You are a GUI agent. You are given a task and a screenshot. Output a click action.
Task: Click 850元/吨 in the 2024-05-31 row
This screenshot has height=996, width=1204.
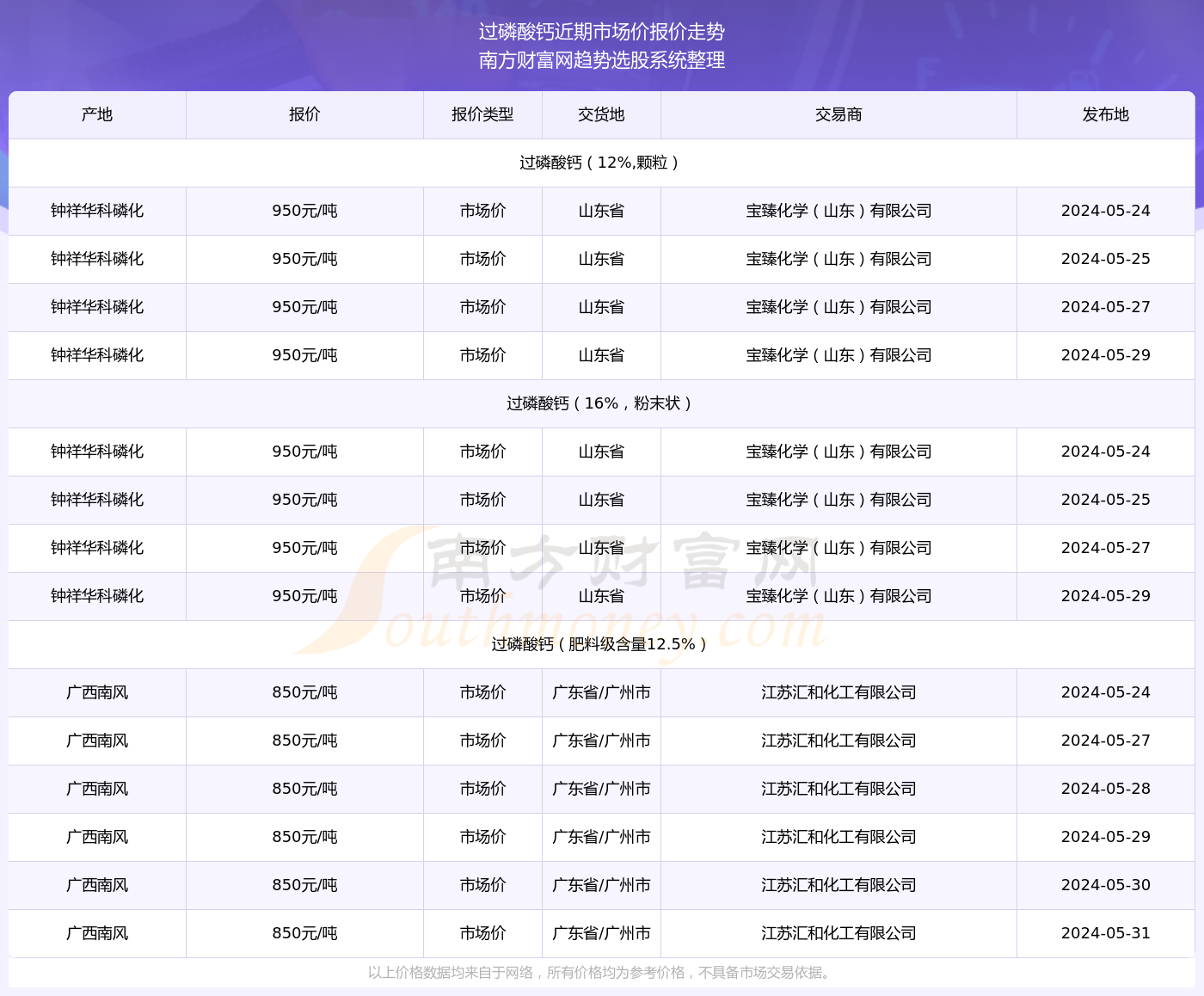[304, 933]
